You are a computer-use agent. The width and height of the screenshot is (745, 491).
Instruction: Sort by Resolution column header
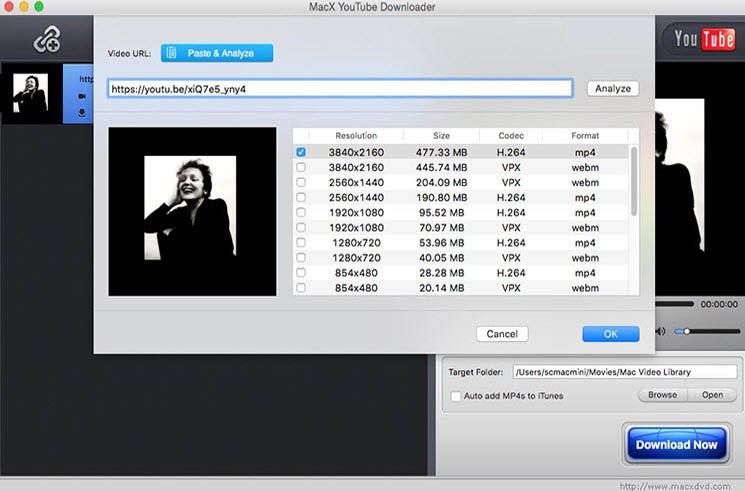356,135
